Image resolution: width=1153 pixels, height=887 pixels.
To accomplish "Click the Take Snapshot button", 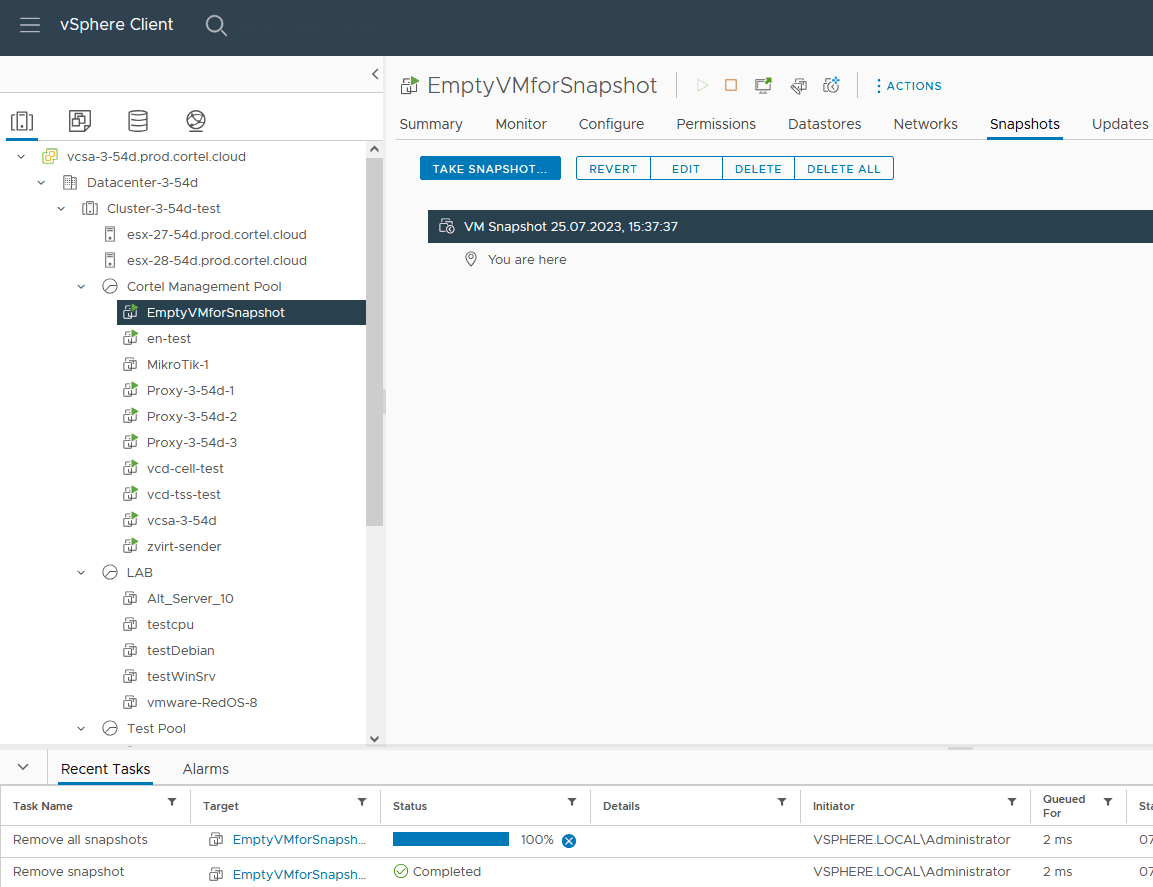I will pos(490,169).
